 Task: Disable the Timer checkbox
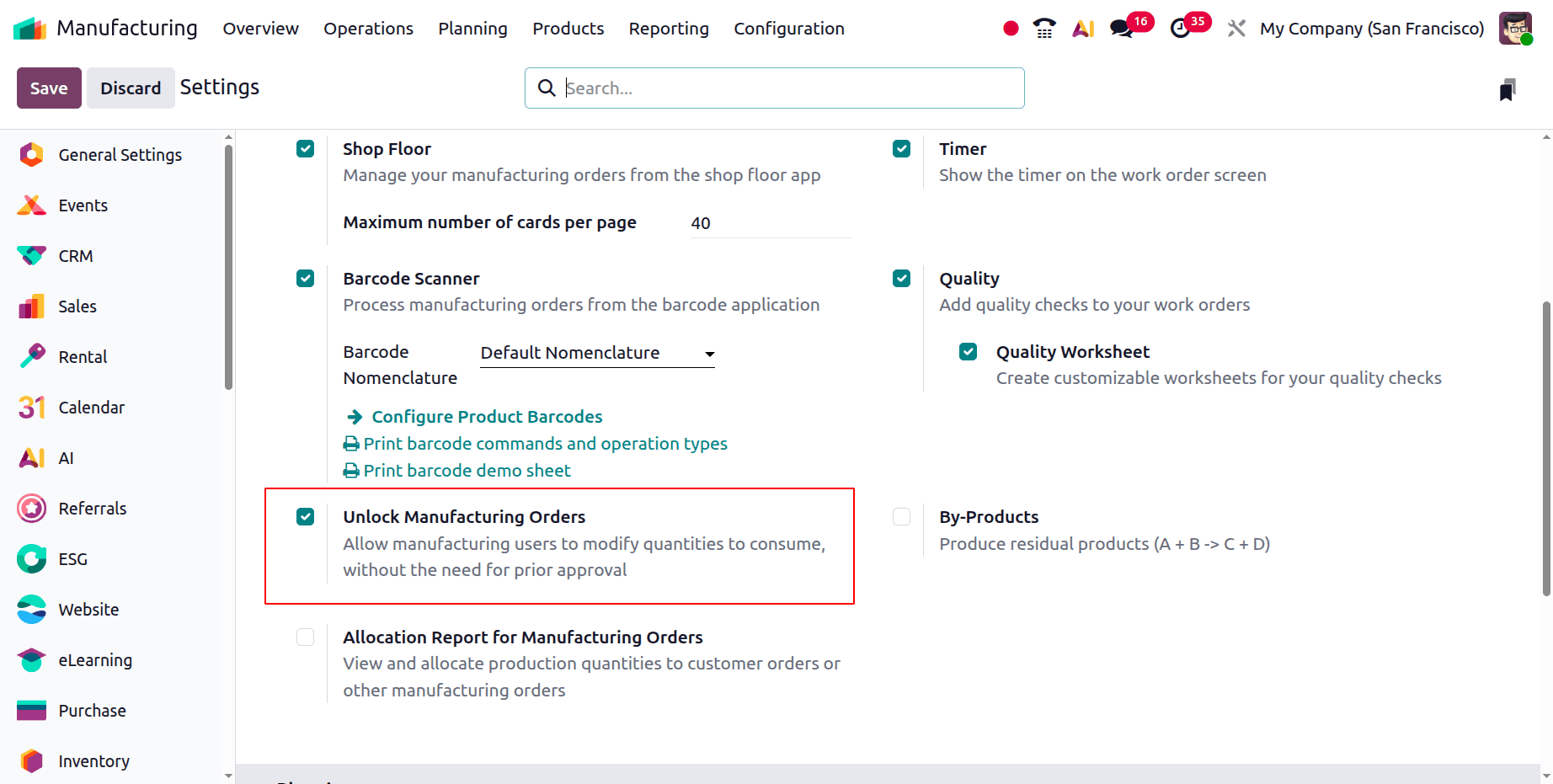coord(902,149)
